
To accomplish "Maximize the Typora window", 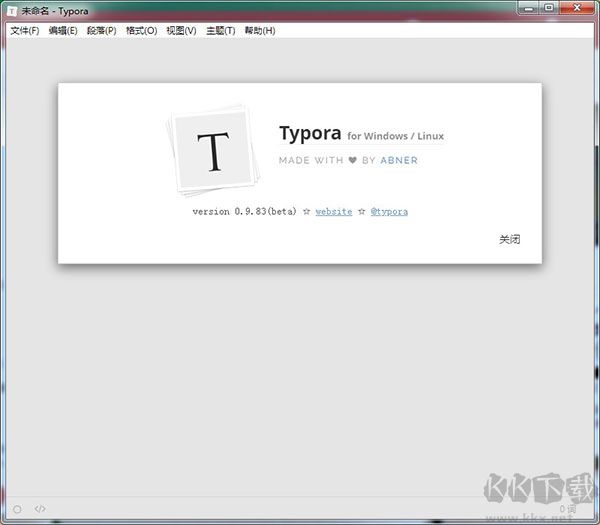I will (549, 8).
